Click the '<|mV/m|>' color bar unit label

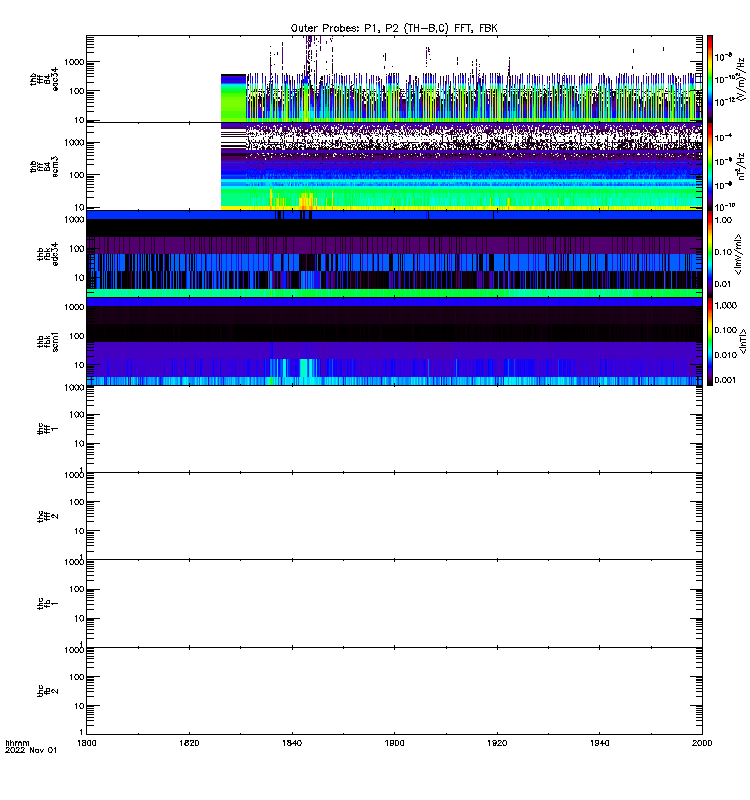tap(738, 254)
